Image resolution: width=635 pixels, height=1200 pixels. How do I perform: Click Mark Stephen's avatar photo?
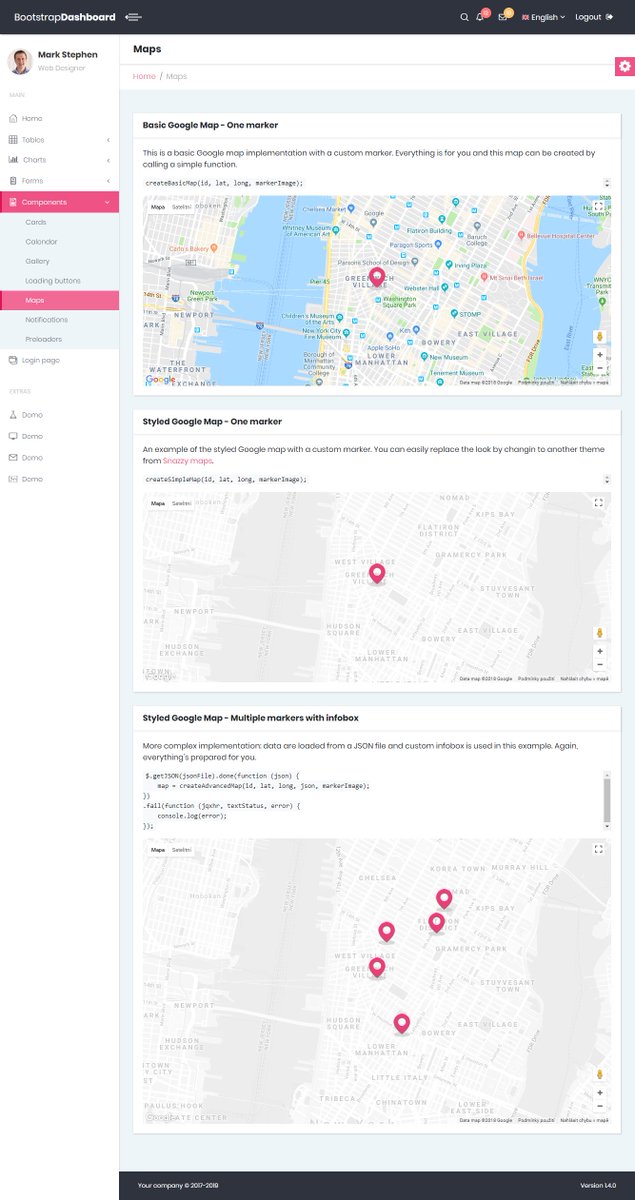pyautogui.click(x=19, y=62)
